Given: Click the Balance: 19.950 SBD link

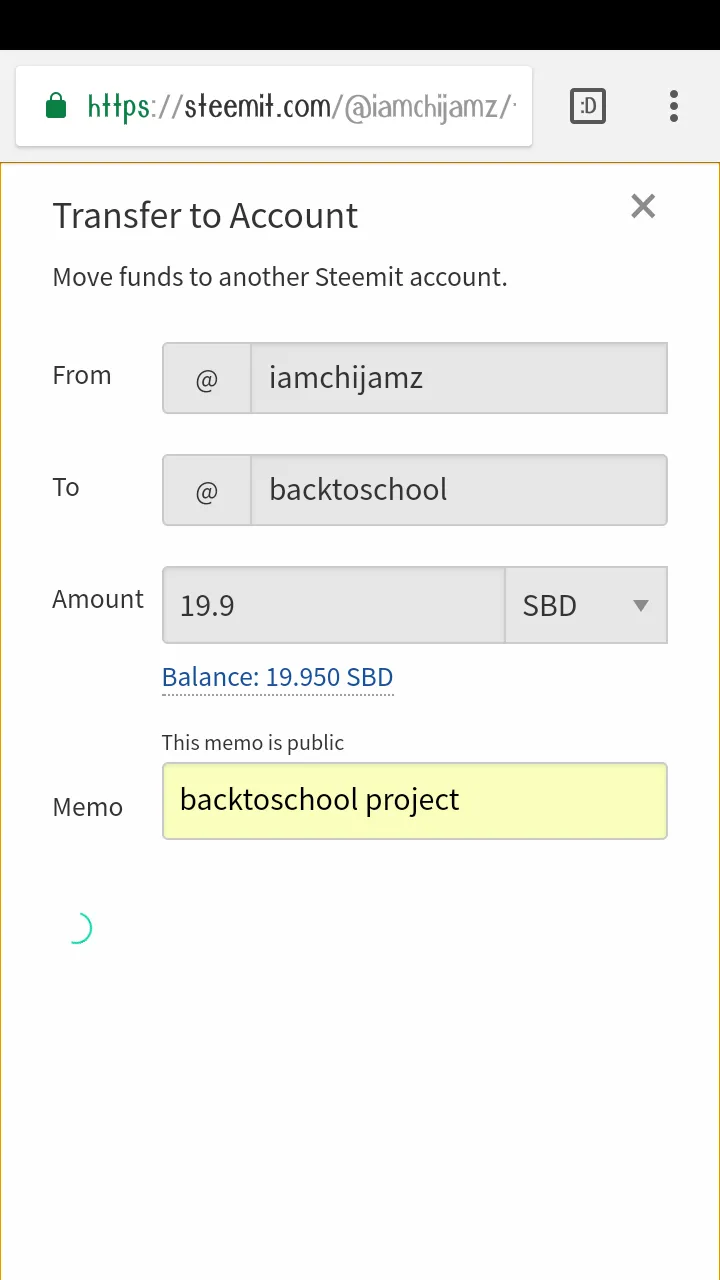Looking at the screenshot, I should tap(277, 677).
